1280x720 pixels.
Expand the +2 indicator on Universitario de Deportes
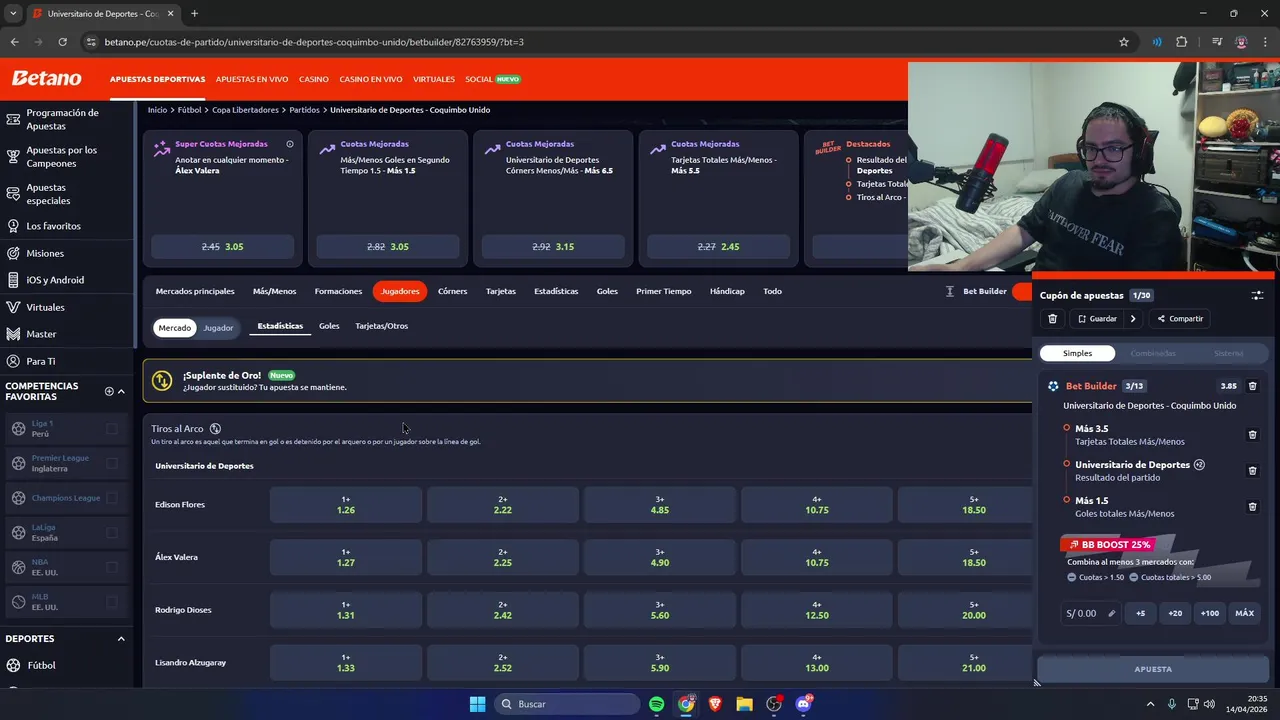pos(1199,465)
